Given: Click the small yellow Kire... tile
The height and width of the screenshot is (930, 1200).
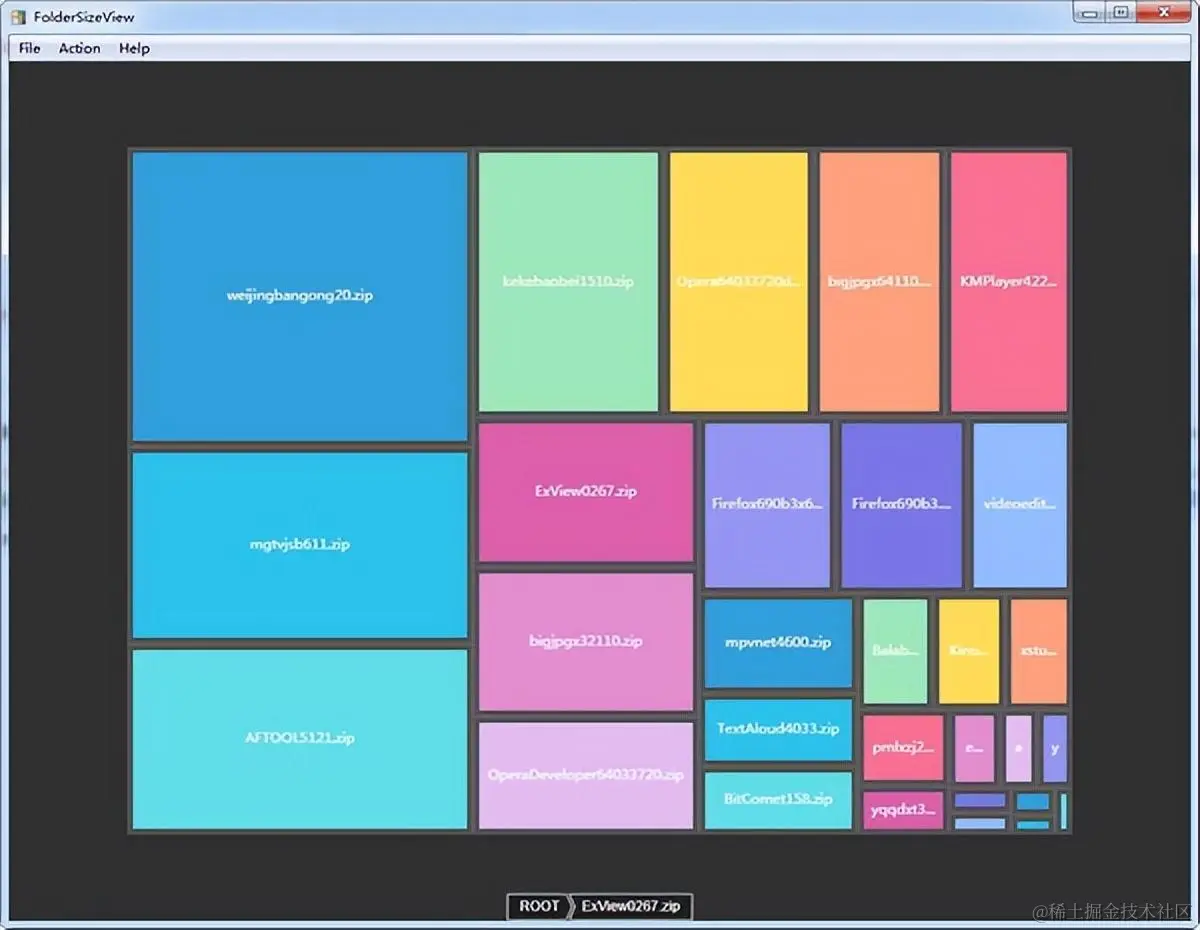Looking at the screenshot, I should (969, 651).
